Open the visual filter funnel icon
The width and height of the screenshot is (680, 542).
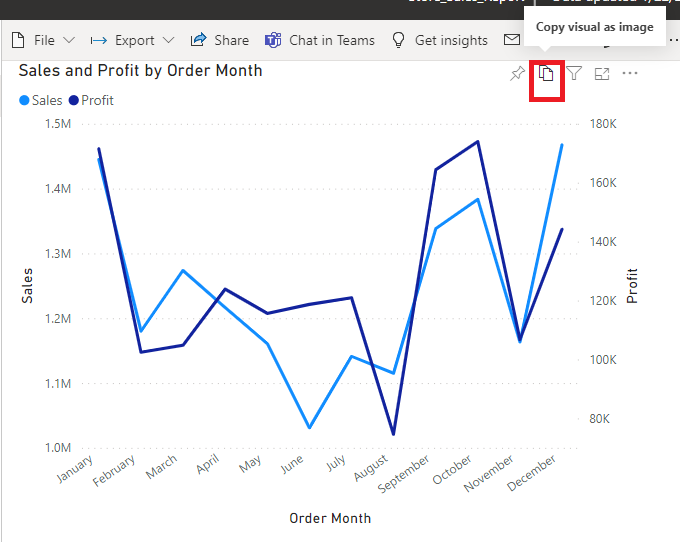(574, 73)
